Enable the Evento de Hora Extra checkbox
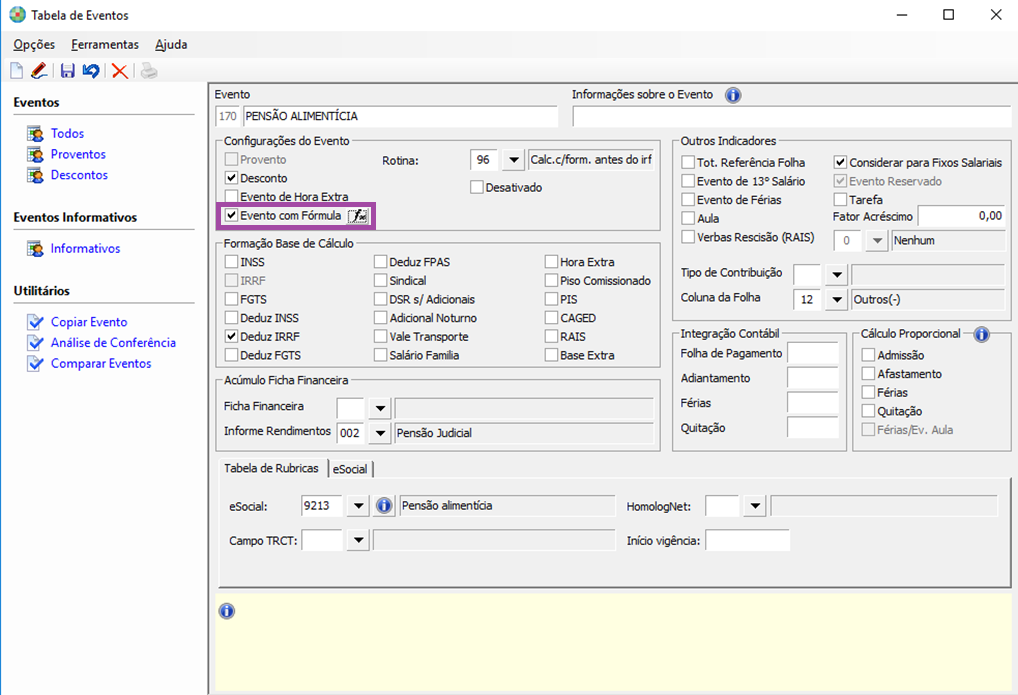This screenshot has height=695, width=1018. pos(231,196)
